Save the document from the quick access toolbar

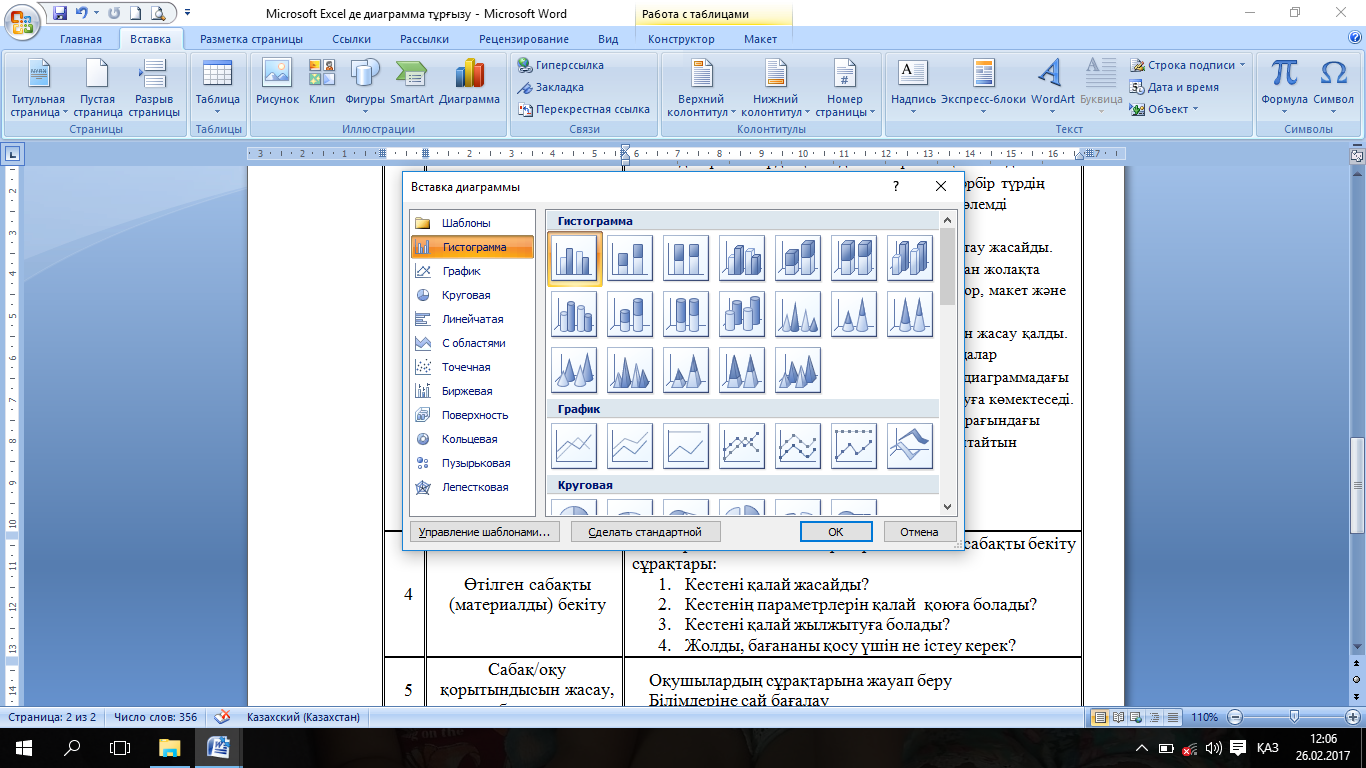coord(60,14)
